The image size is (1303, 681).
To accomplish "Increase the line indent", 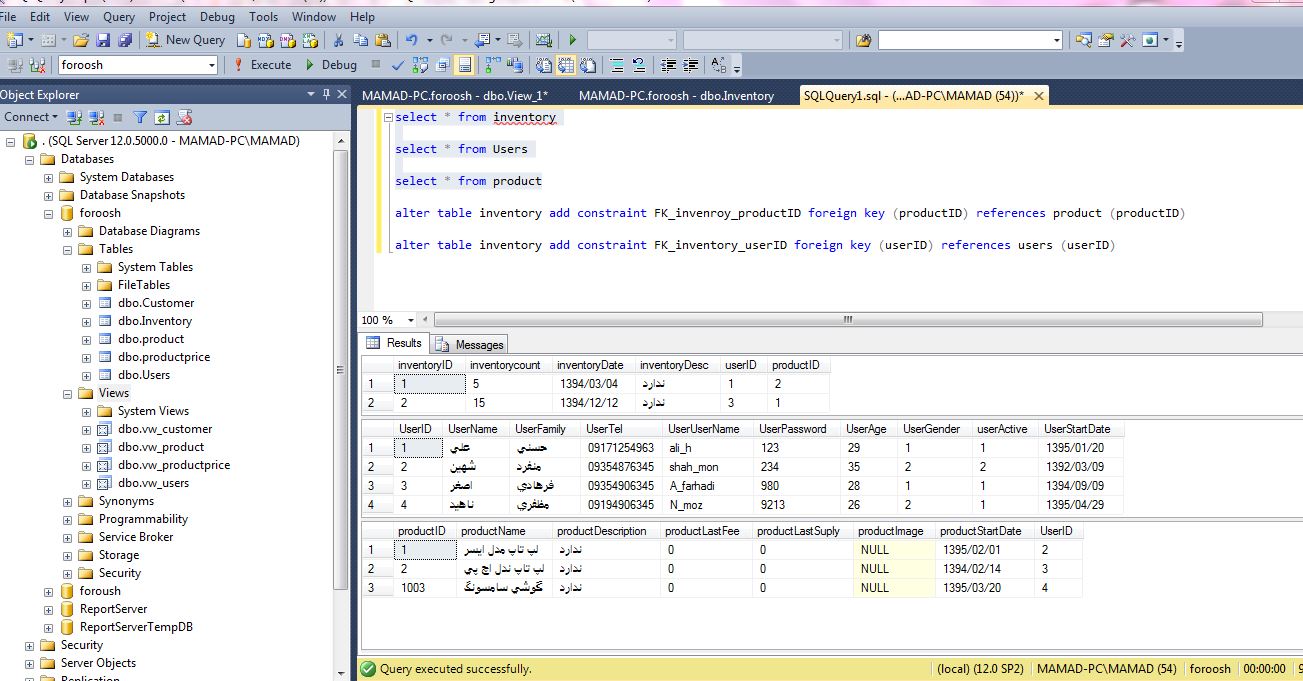I will coord(691,65).
